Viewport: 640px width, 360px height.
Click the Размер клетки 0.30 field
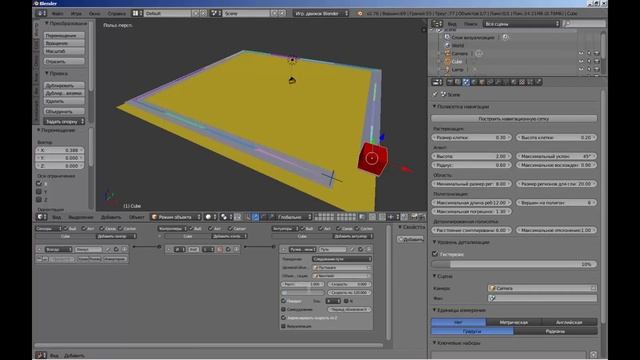(x=471, y=138)
